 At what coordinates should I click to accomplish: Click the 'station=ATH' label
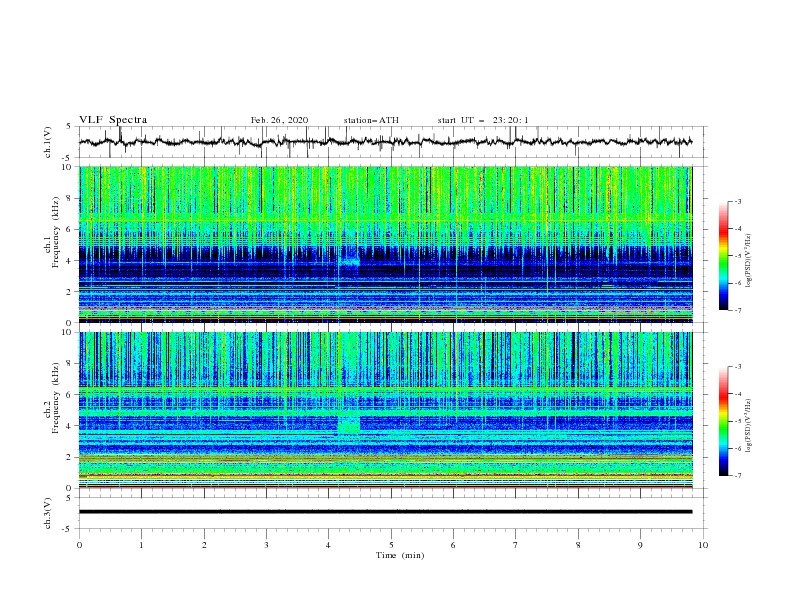tap(371, 120)
